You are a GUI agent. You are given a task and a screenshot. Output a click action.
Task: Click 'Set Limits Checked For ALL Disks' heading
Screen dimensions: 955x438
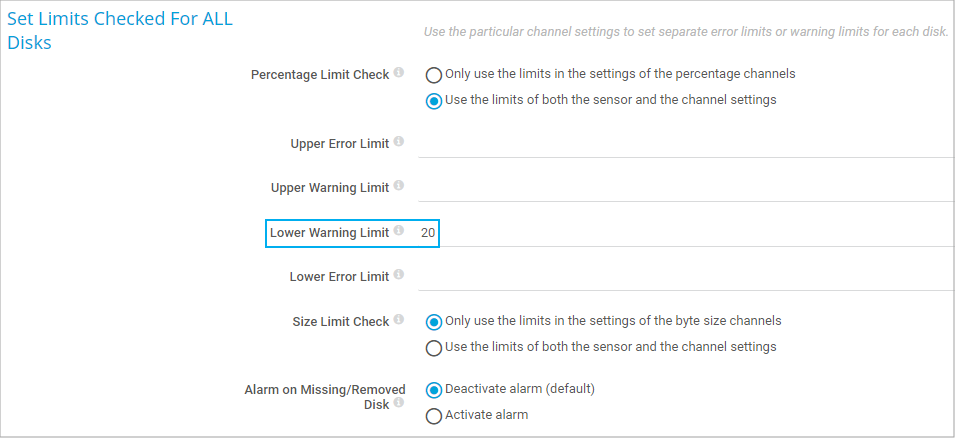120,31
